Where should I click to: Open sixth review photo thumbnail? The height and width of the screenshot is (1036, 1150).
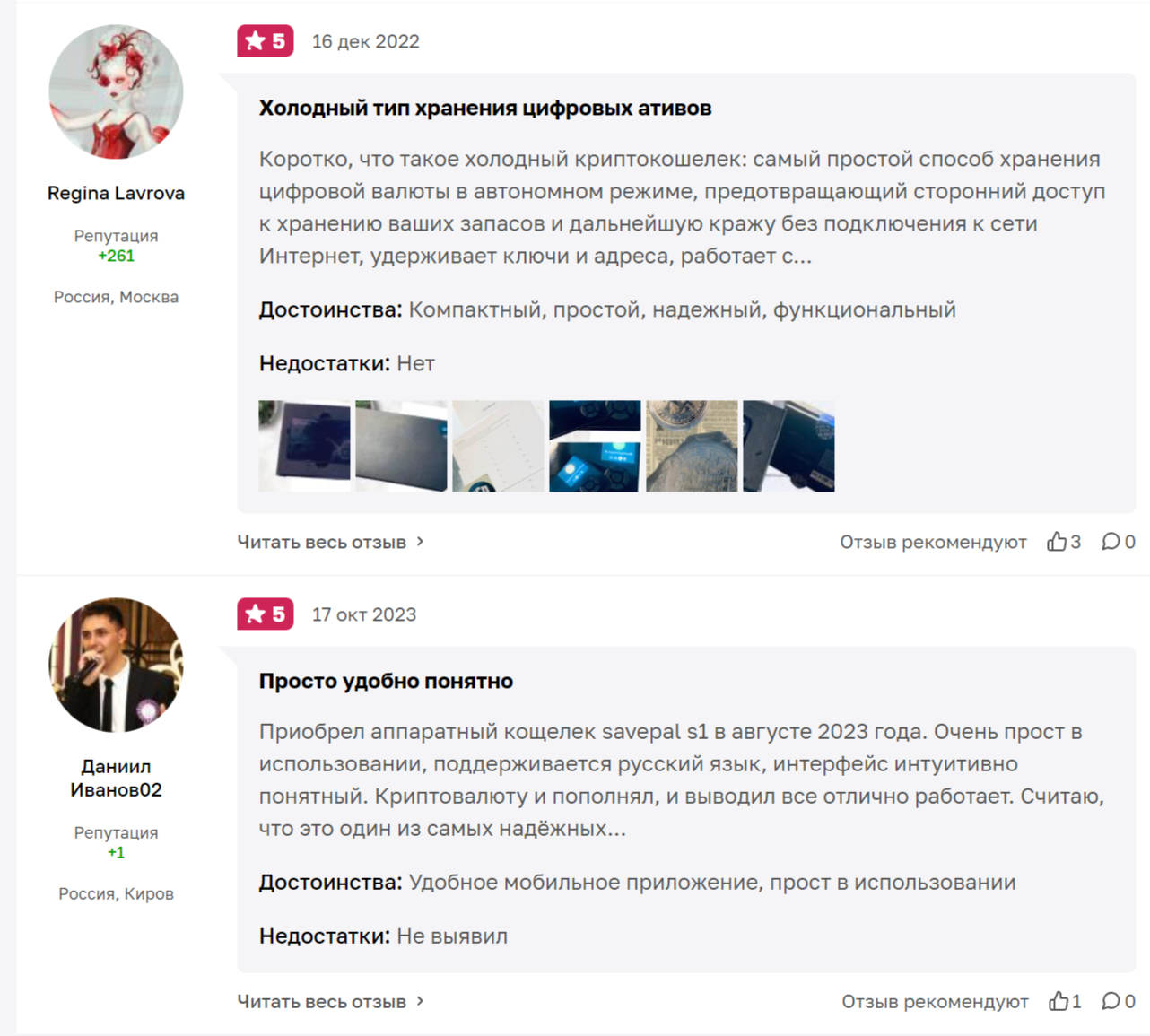[788, 446]
